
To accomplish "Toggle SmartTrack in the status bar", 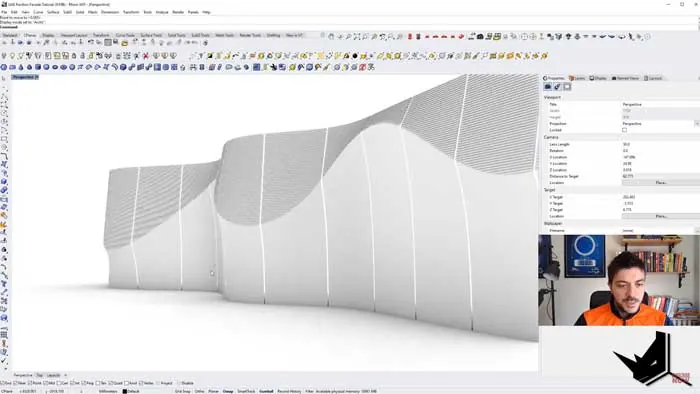I will 246,391.
